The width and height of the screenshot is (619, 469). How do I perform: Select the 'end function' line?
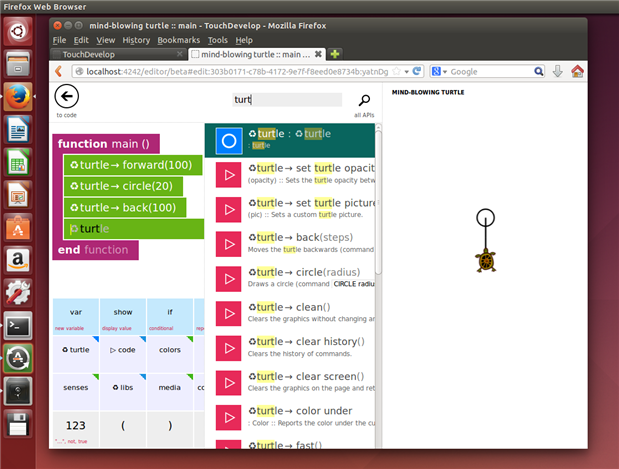pos(95,250)
